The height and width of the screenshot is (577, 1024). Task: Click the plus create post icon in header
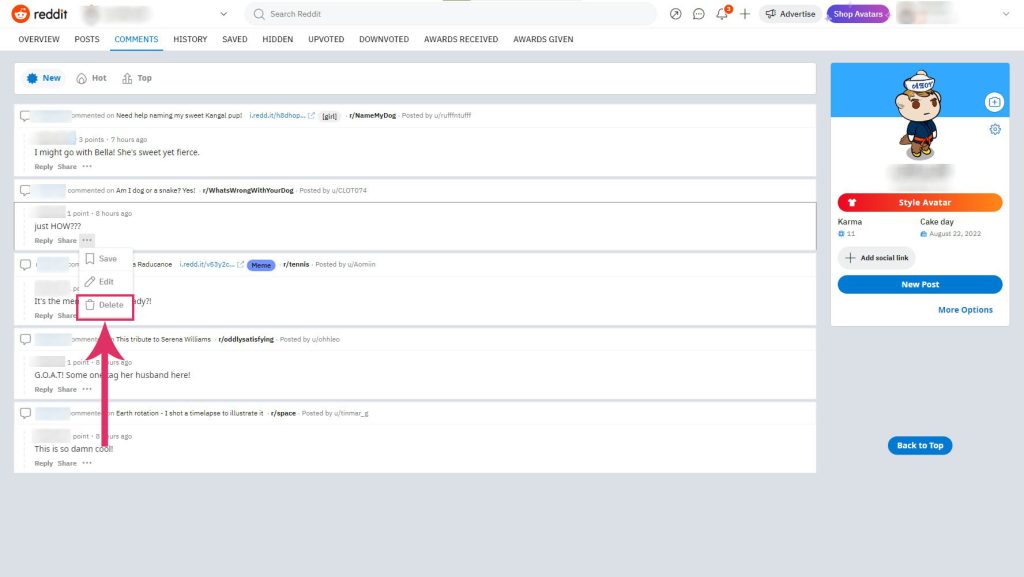pos(744,14)
